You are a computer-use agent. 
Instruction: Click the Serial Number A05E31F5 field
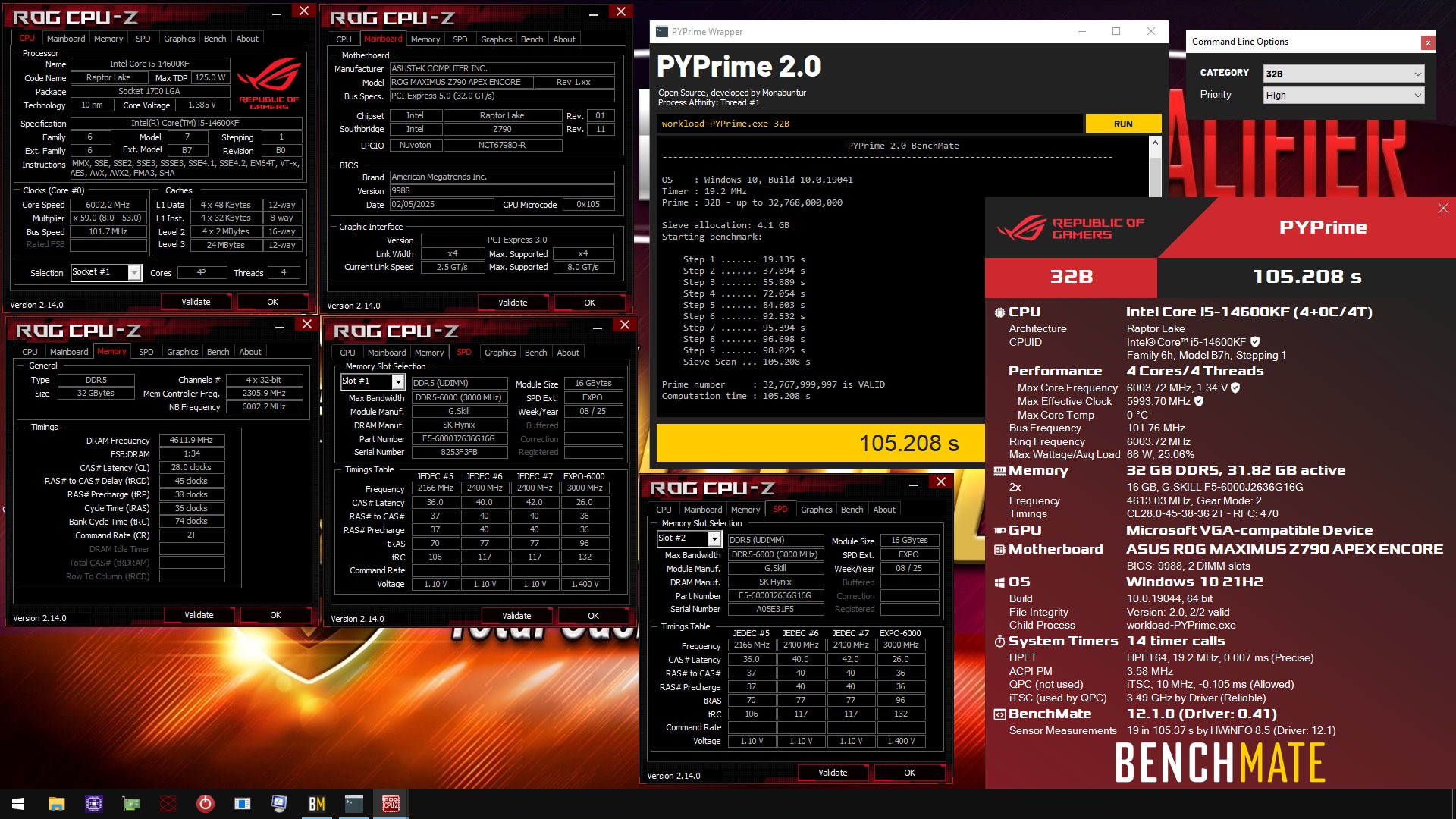tap(775, 609)
